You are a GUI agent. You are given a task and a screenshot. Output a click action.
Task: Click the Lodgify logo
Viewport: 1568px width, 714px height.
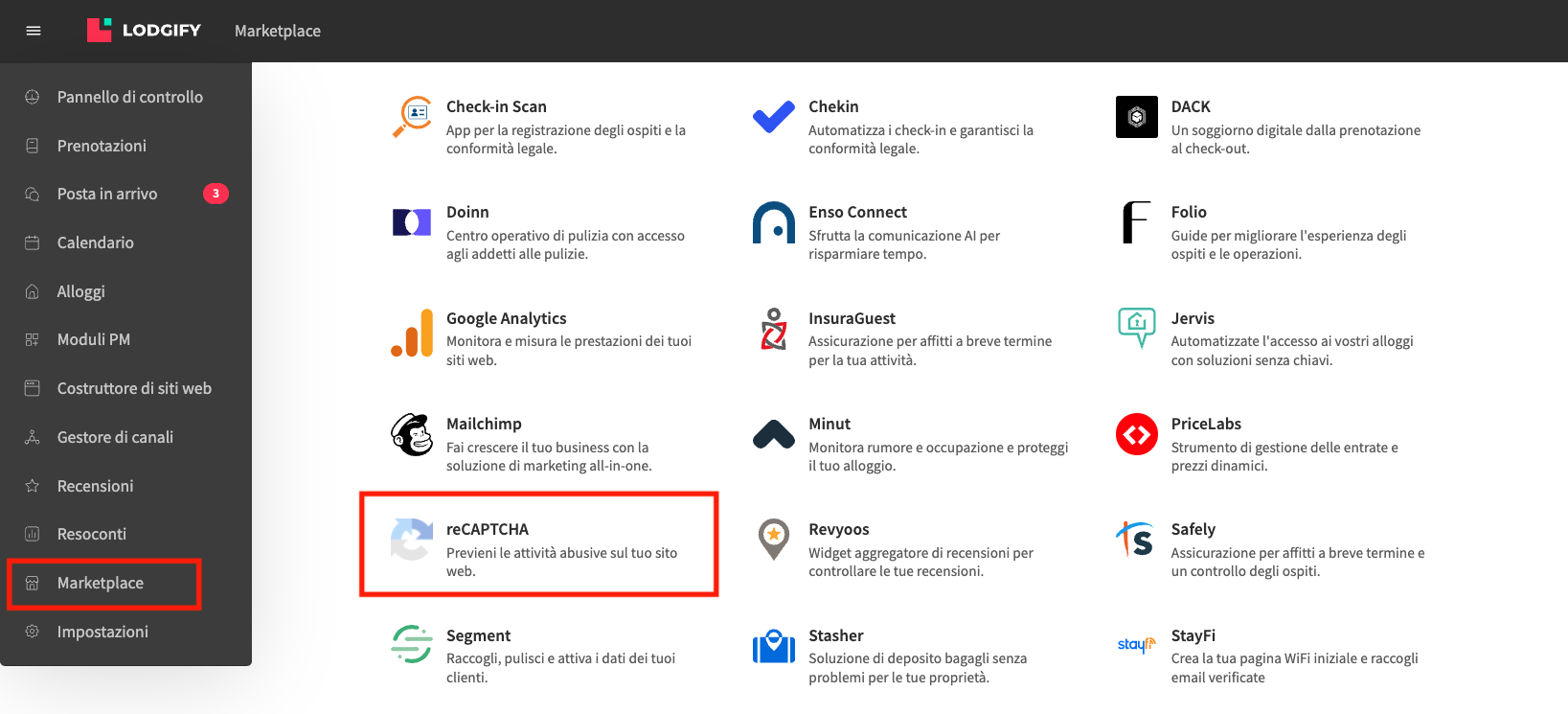point(144,30)
